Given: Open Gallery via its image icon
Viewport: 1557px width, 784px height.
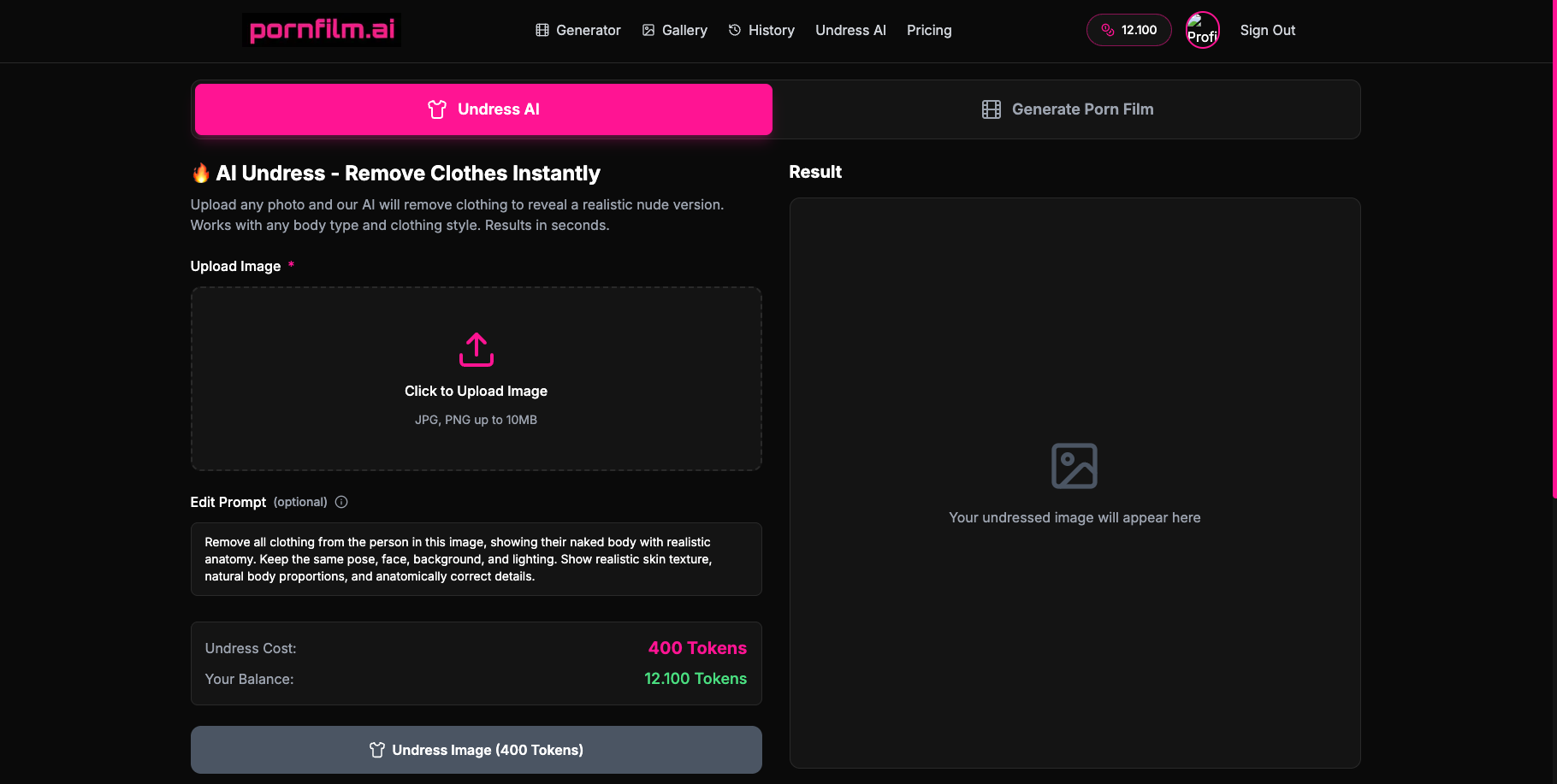Looking at the screenshot, I should point(648,29).
